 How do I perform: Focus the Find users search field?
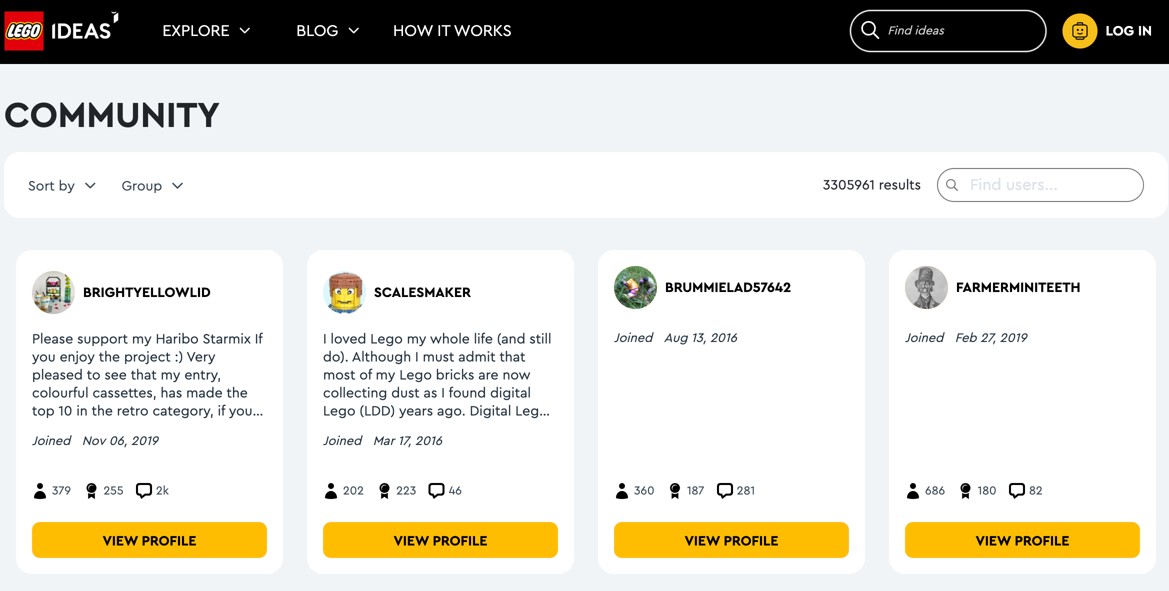(1050, 185)
